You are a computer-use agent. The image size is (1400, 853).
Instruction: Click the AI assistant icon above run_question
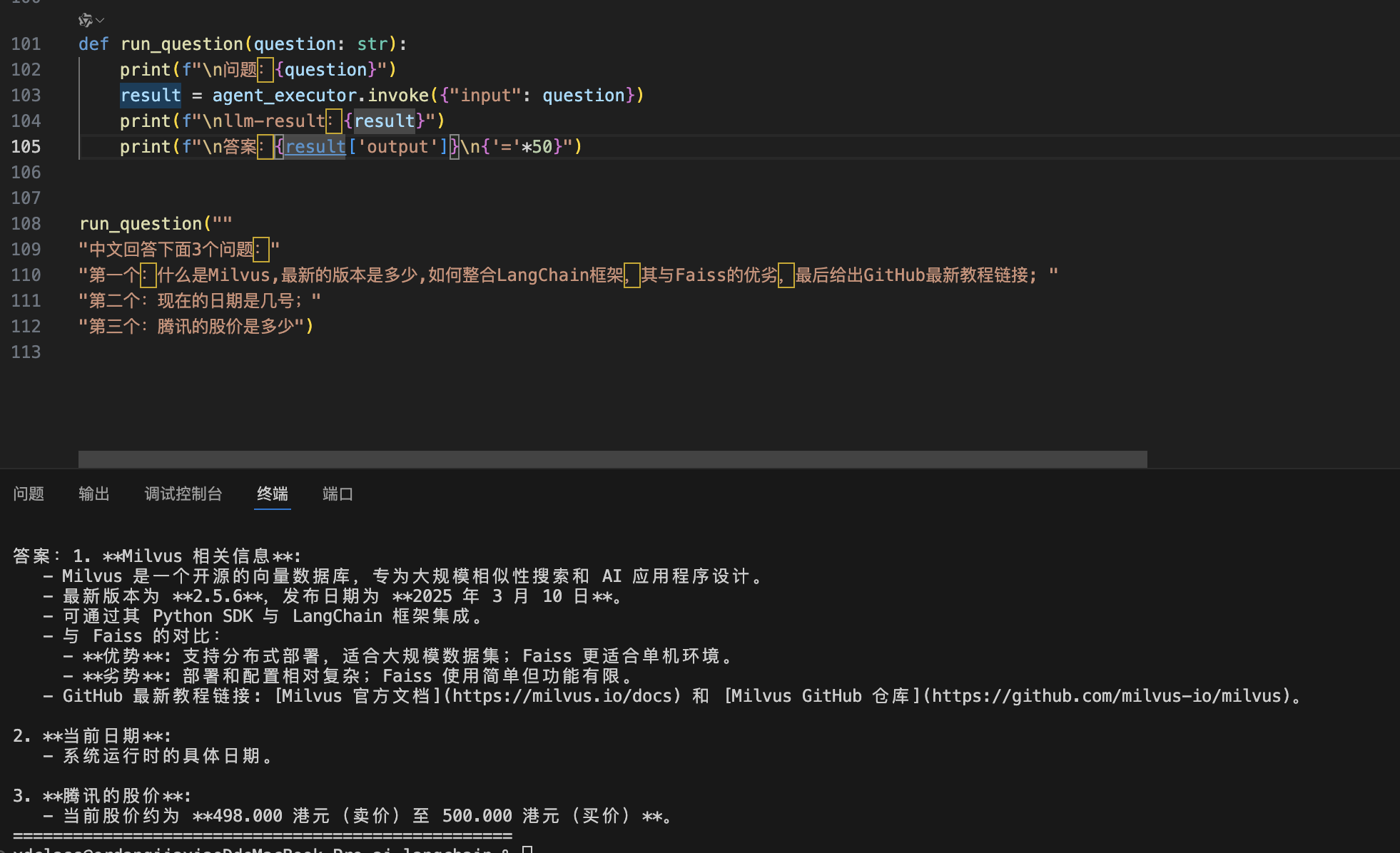coord(85,20)
